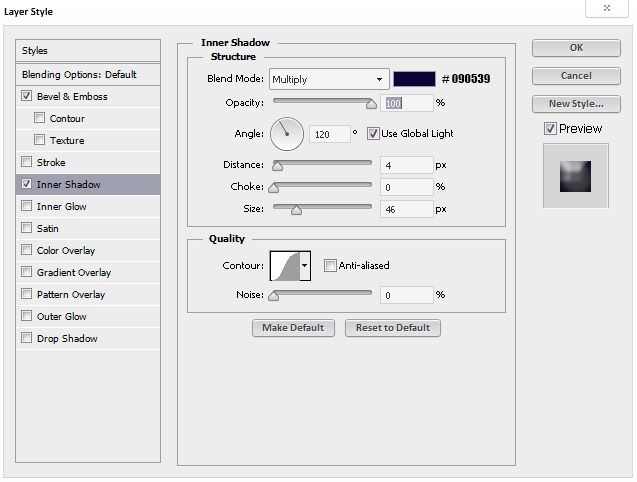The width and height of the screenshot is (637, 482).
Task: Open the shadow color swatch
Action: pos(414,79)
